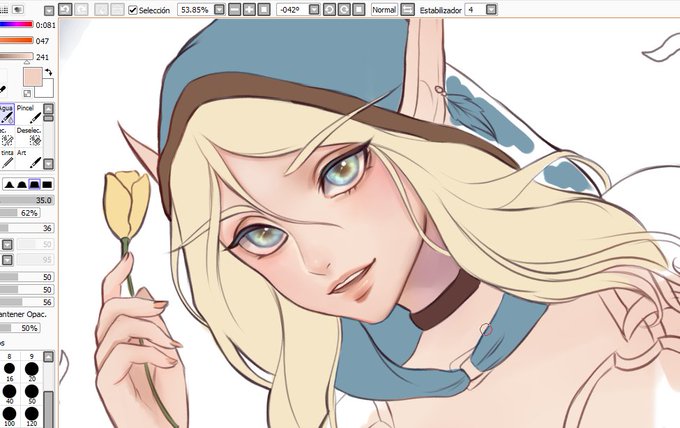This screenshot has height=428, width=680.
Task: Toggle transparent color checker icon
Action: [x=27, y=93]
